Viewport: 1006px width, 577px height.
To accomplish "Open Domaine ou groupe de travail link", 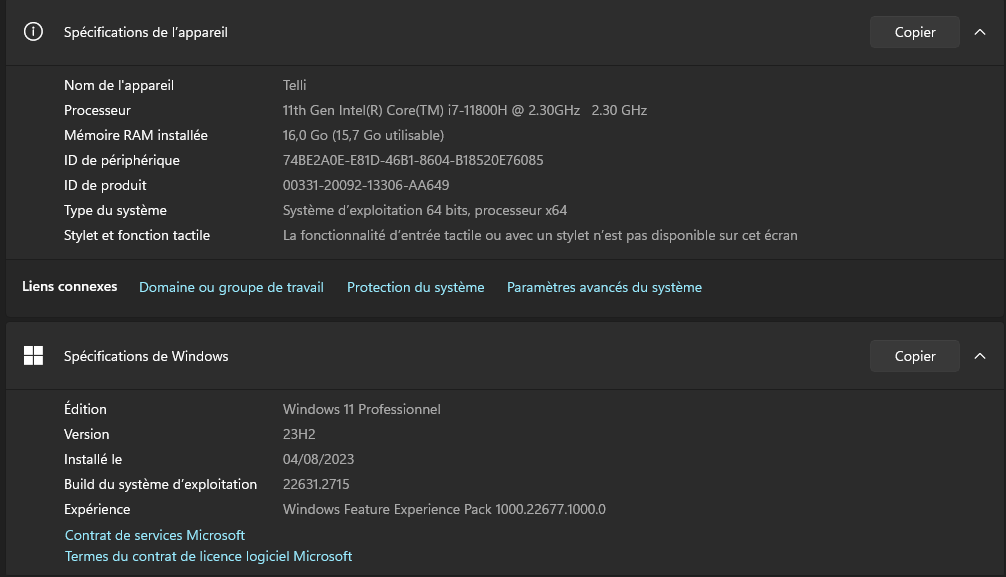I will pyautogui.click(x=232, y=288).
